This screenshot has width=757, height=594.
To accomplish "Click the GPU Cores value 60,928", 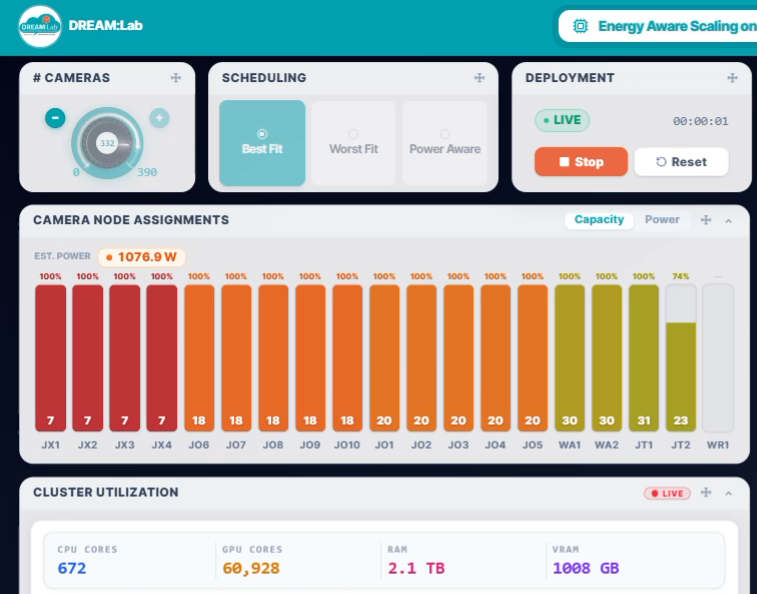I will point(251,568).
